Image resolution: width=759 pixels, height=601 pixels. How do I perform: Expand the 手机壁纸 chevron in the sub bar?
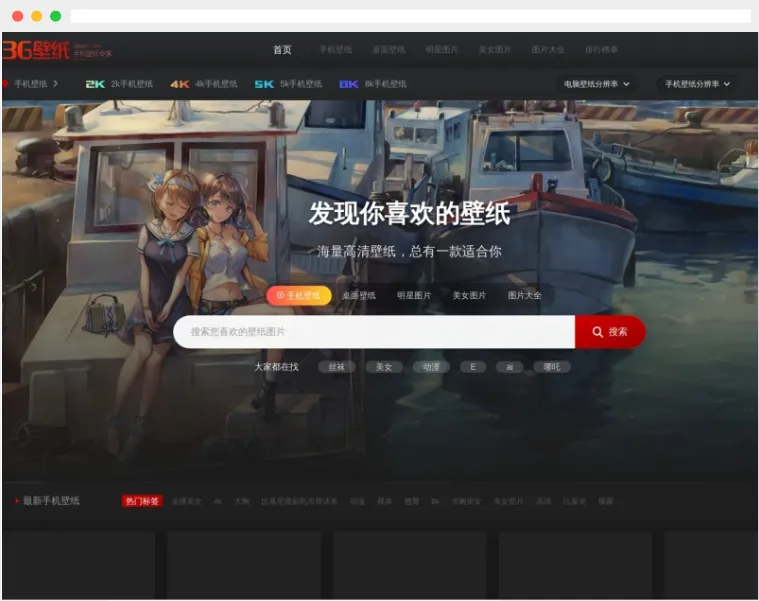56,84
